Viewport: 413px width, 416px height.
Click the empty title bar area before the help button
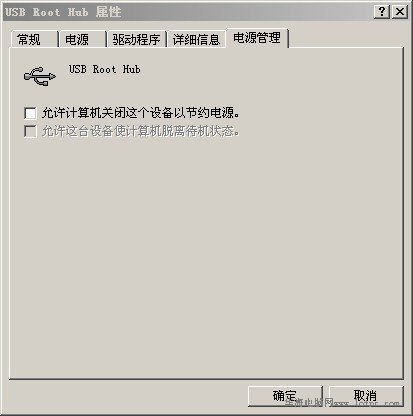[x=247, y=12]
